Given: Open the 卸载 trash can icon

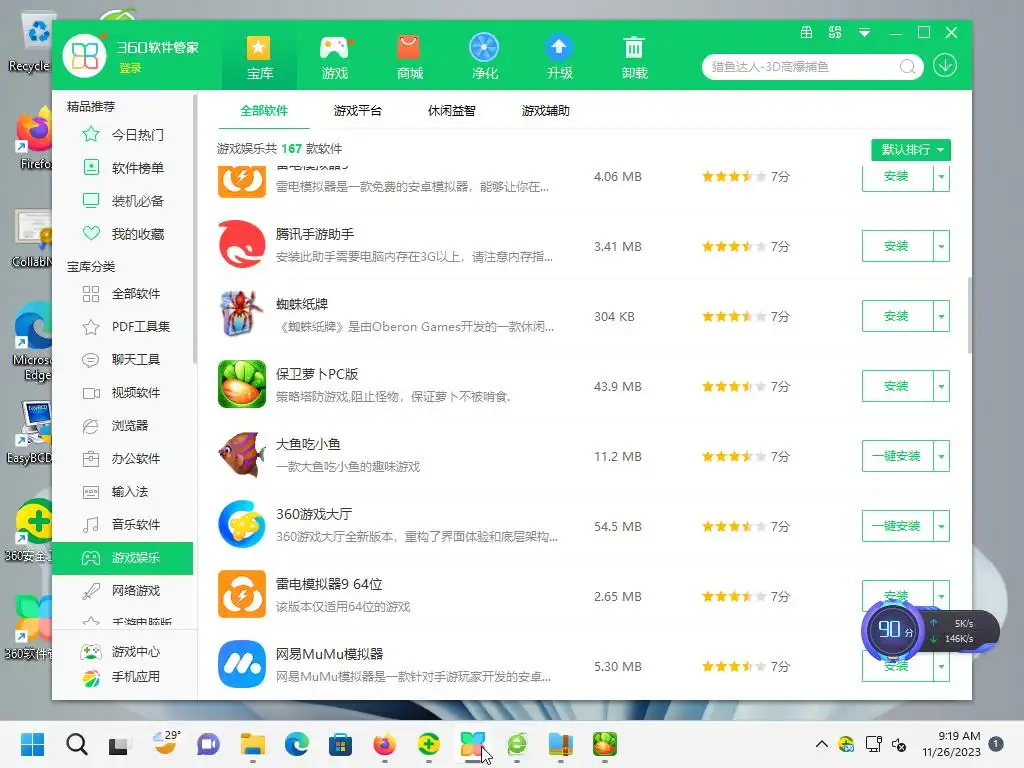Looking at the screenshot, I should (x=634, y=57).
